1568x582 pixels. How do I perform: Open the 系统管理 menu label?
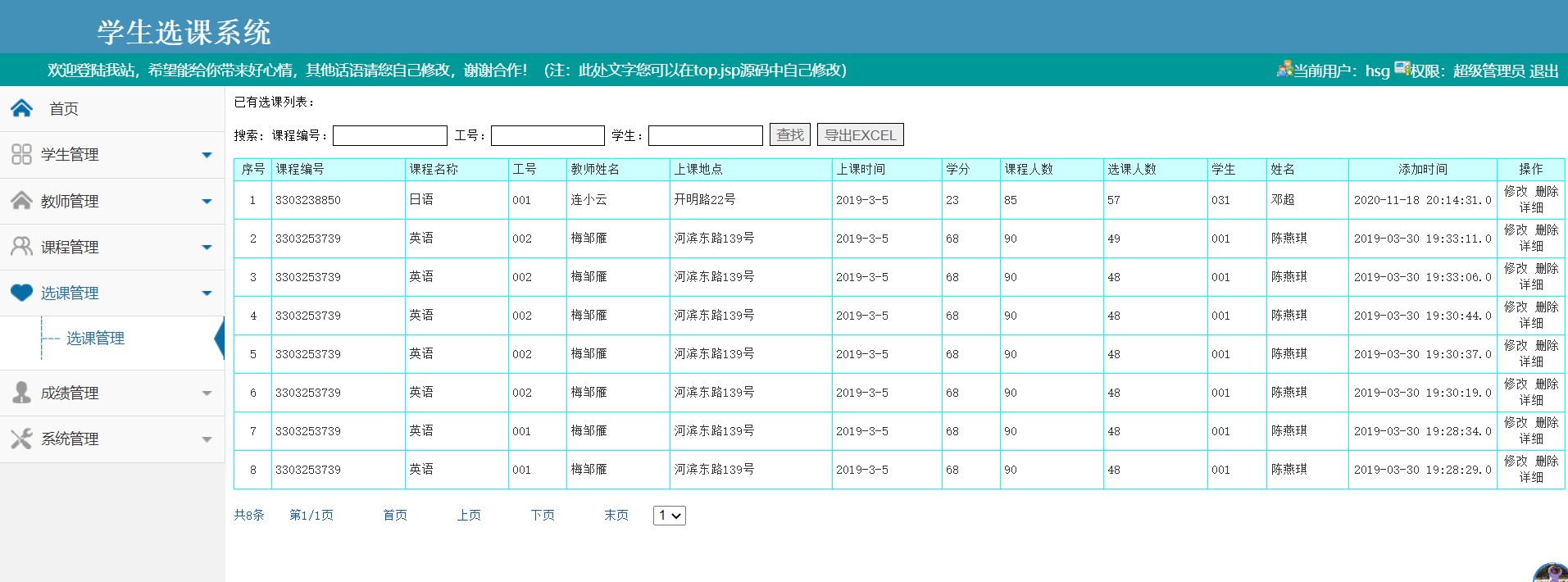[70, 439]
